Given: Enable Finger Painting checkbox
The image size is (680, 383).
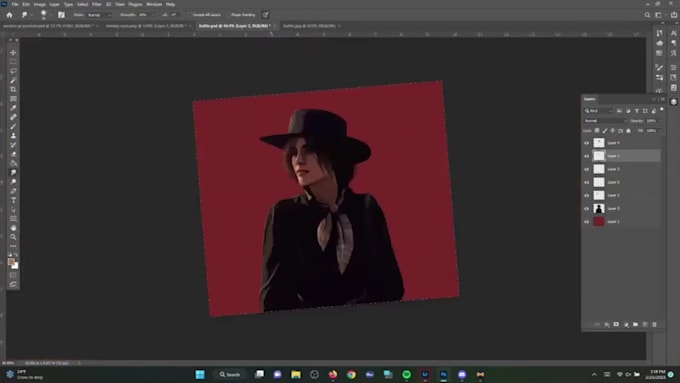Looking at the screenshot, I should [229, 15].
